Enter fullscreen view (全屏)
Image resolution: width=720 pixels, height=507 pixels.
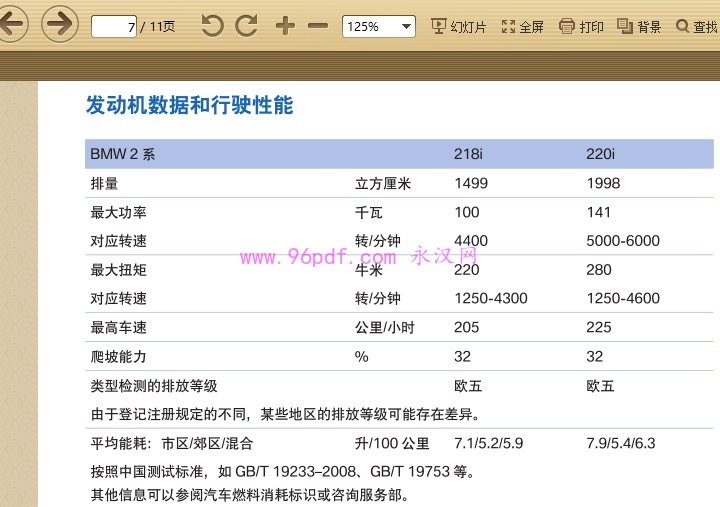click(x=523, y=27)
